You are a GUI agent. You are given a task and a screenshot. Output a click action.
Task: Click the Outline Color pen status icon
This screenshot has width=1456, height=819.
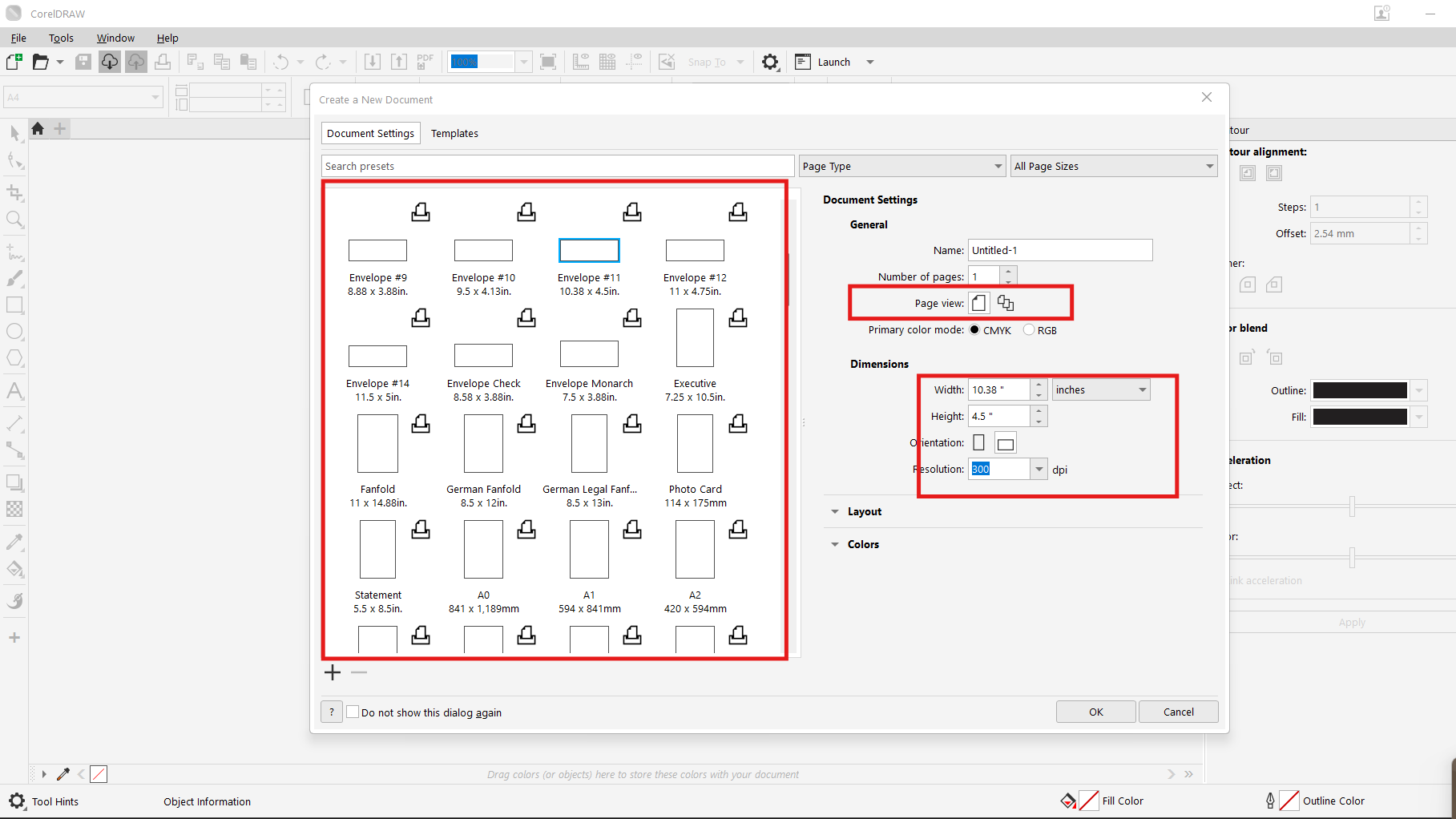coord(1270,801)
